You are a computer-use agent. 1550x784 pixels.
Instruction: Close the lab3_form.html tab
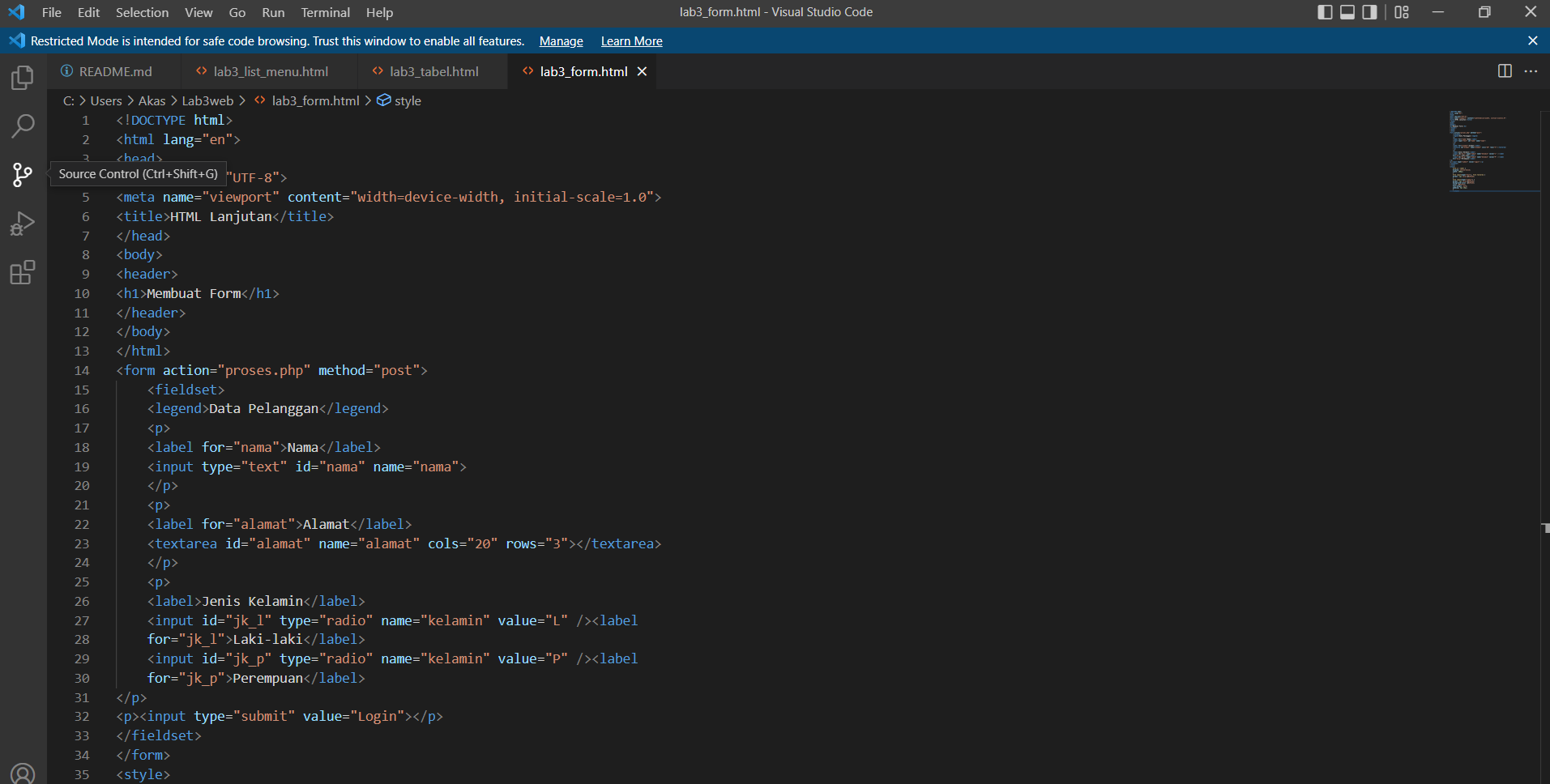pos(642,71)
